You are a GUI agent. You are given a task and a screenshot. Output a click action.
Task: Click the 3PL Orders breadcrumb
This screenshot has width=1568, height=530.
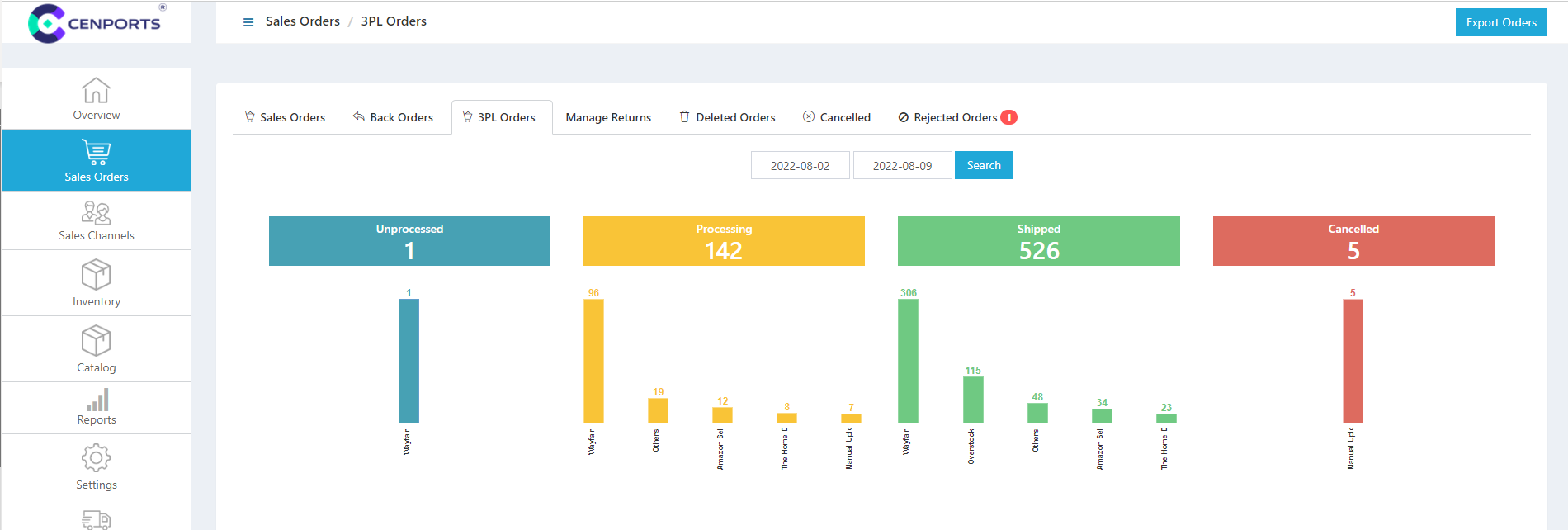pos(394,21)
